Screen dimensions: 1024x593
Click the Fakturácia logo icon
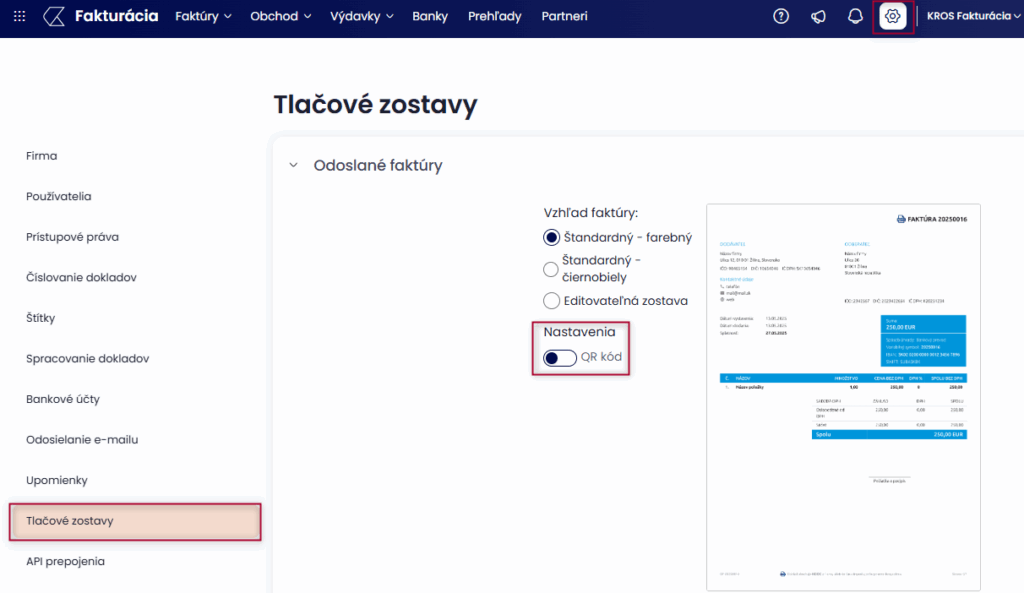tap(56, 16)
